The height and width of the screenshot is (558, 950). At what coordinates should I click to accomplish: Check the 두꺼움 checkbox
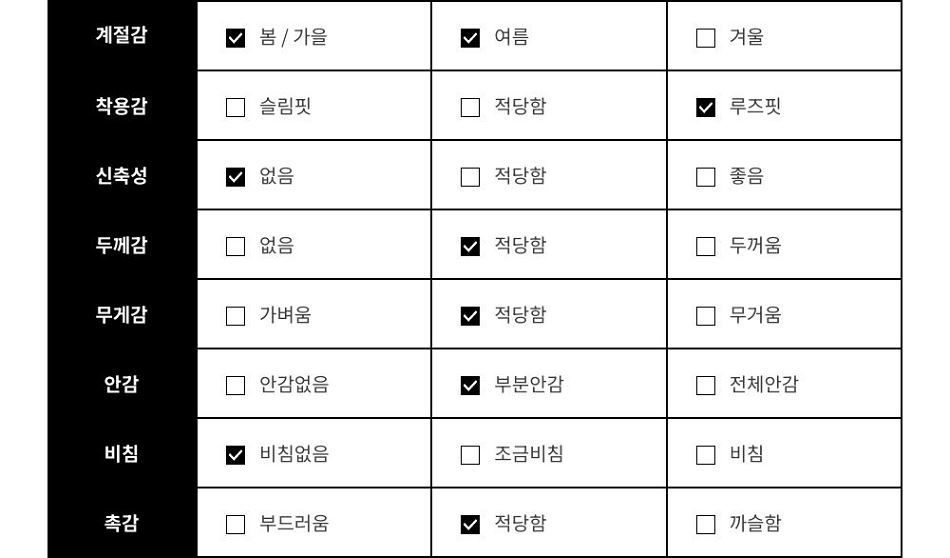pyautogui.click(x=705, y=247)
